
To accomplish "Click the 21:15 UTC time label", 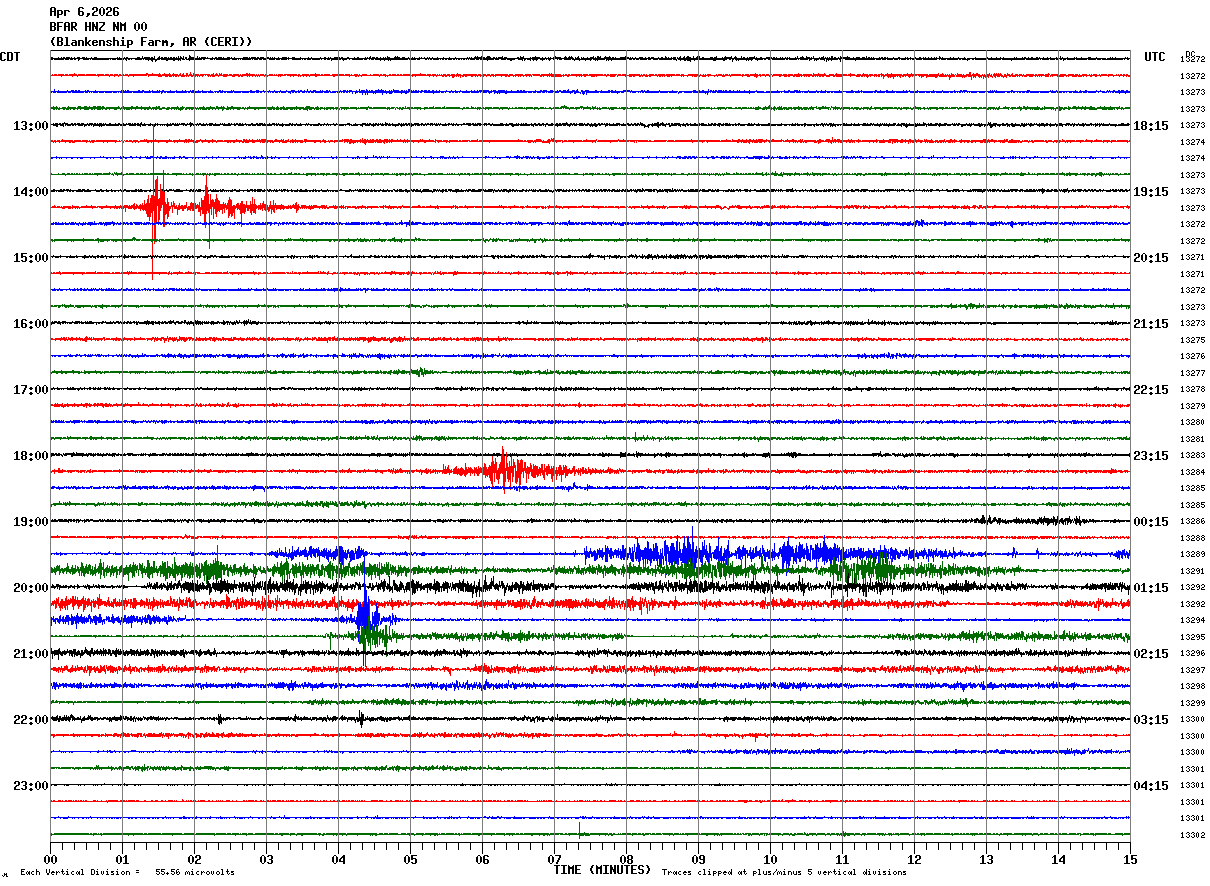I will click(x=1151, y=324).
